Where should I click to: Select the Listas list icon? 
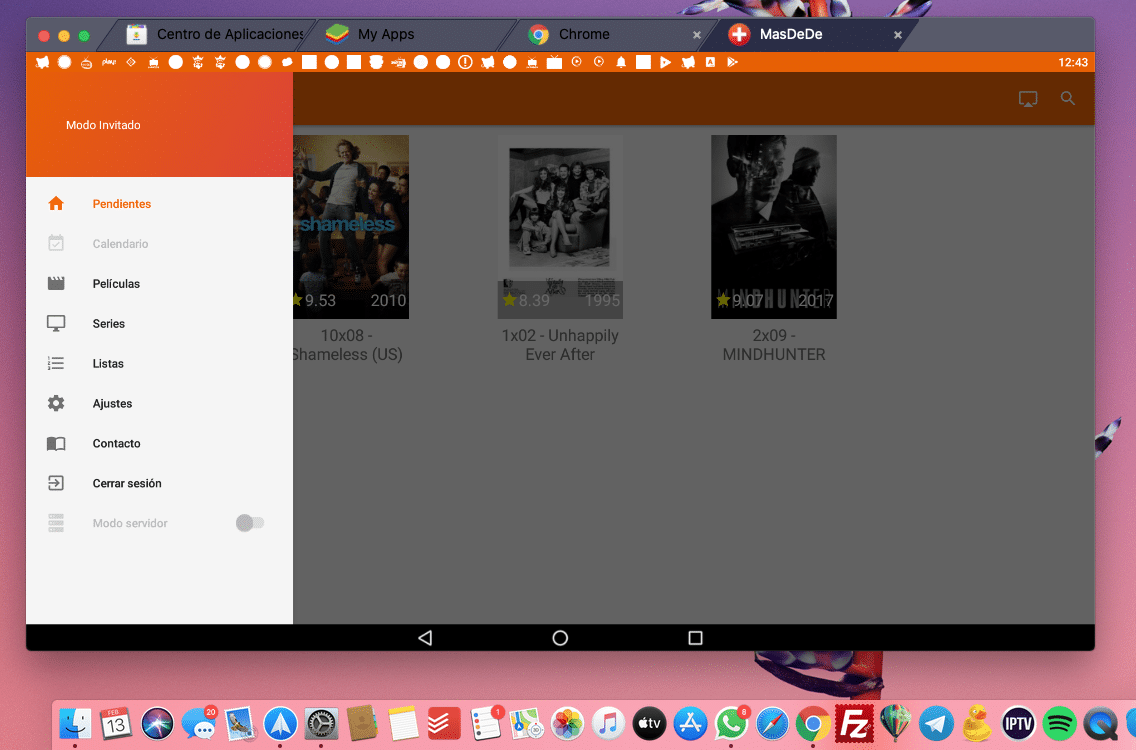coord(57,363)
